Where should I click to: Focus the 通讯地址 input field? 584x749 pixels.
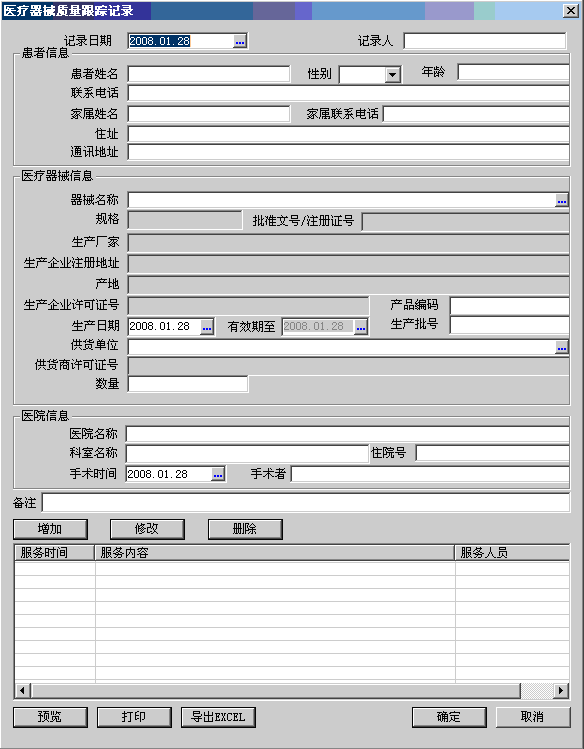348,152
